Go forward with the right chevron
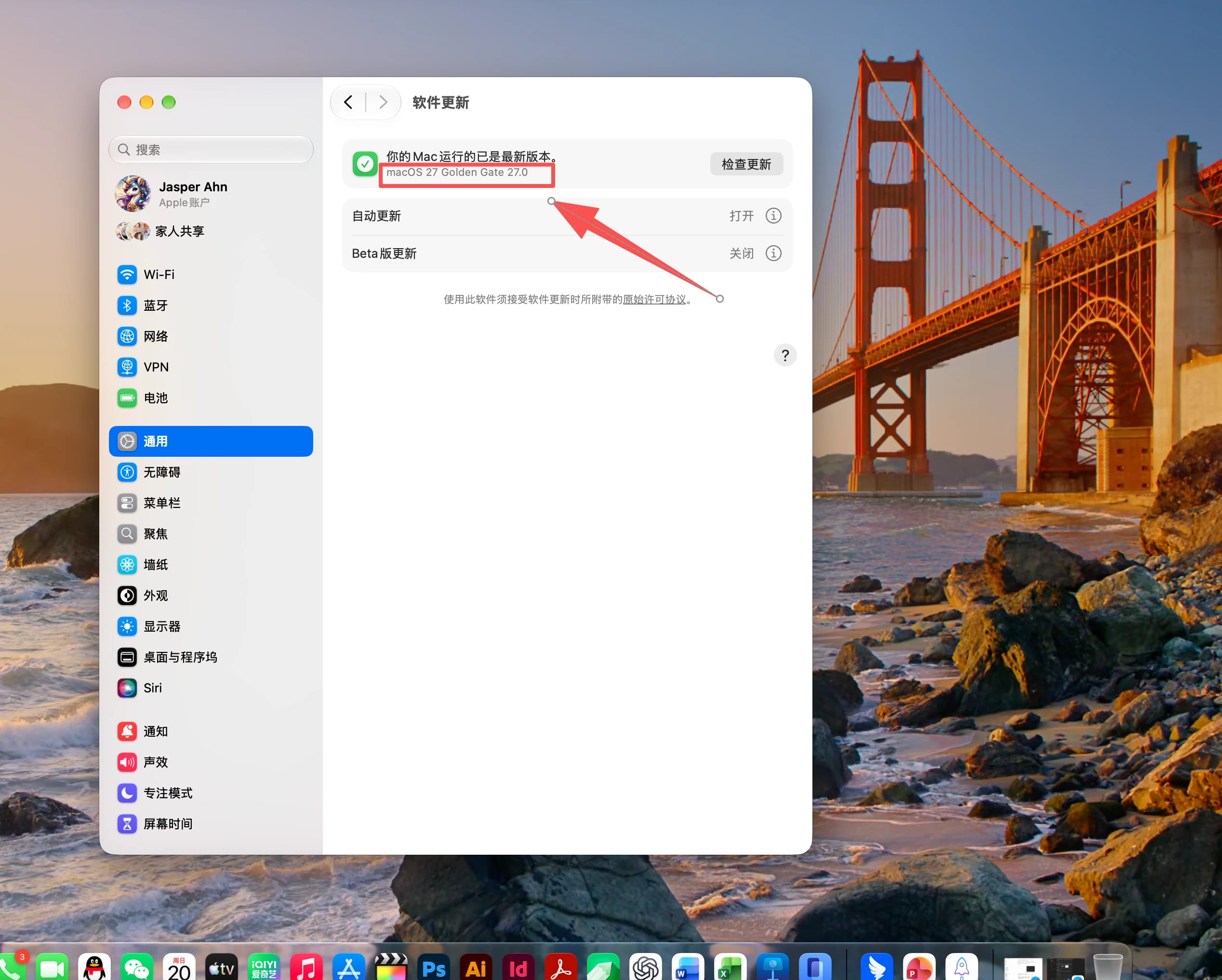Screen dimensions: 1222x980 point(383,102)
